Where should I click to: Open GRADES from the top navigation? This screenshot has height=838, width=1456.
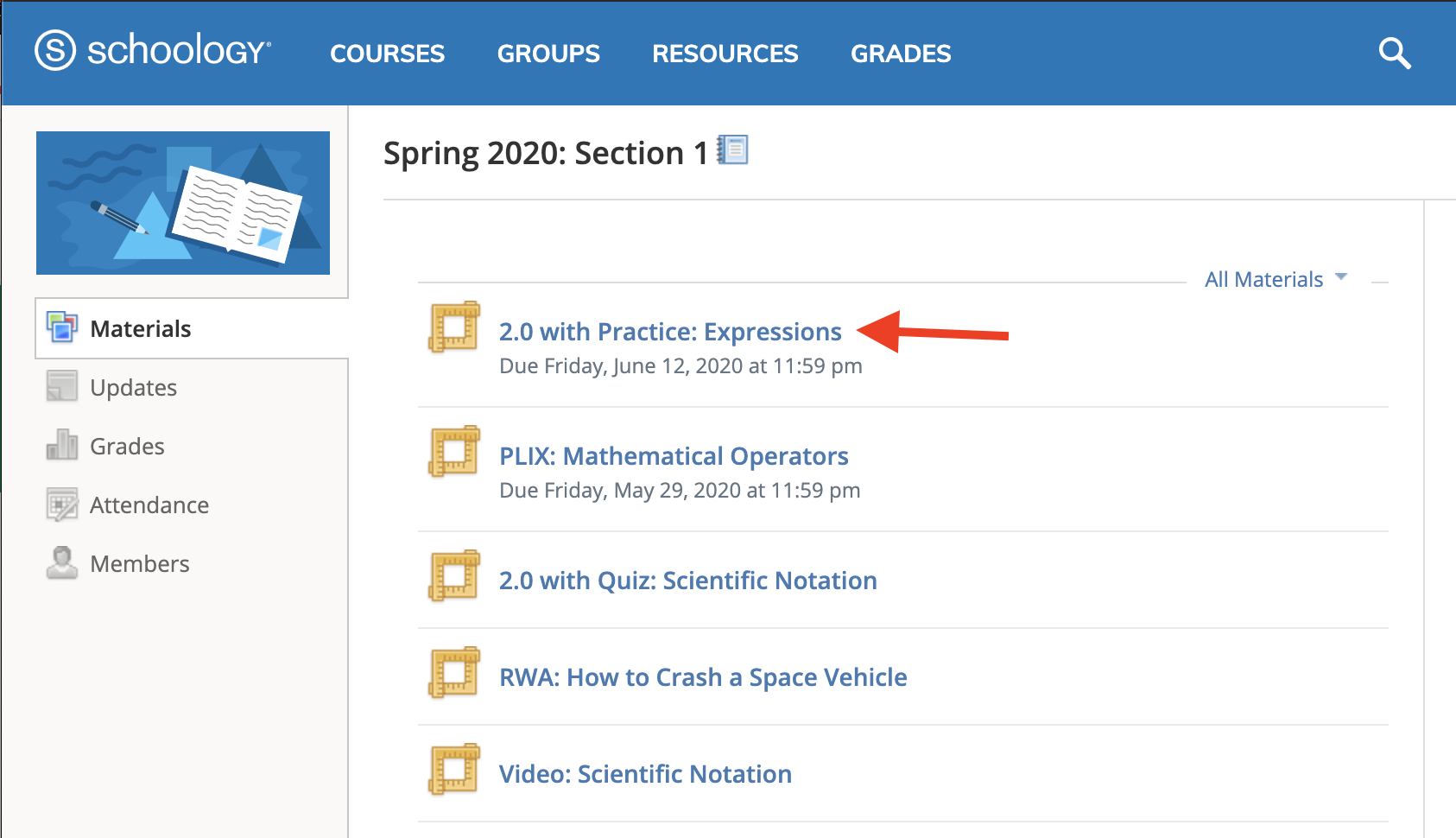click(x=901, y=53)
